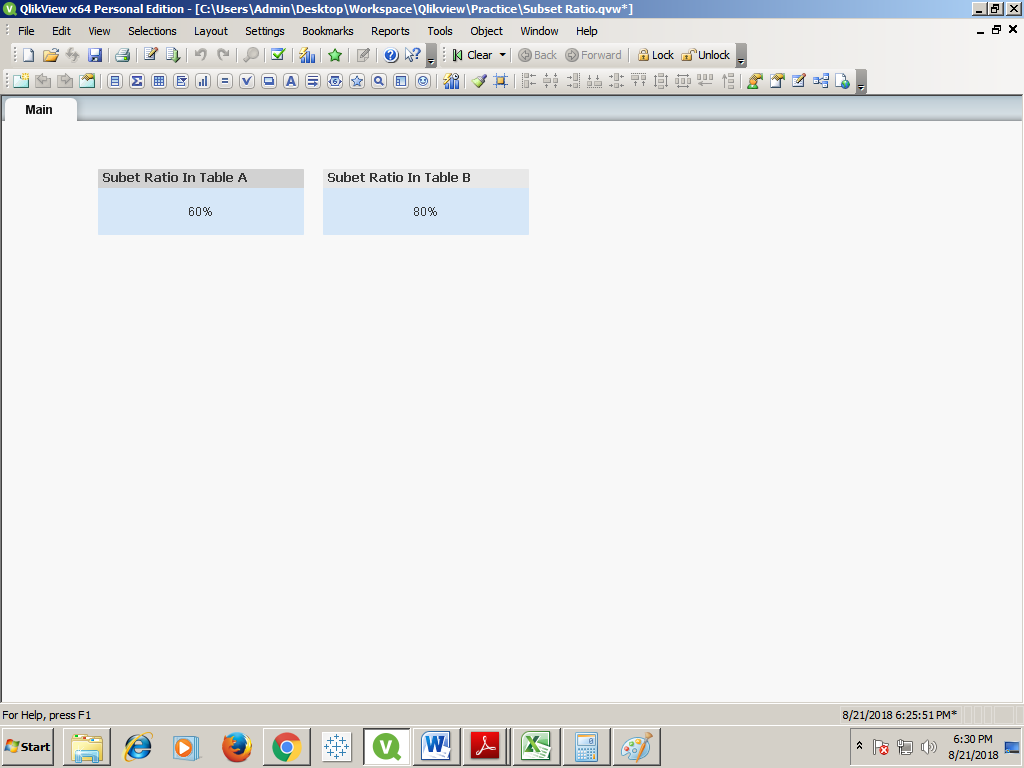Open Excel from the taskbar
1024x768 pixels.
[536, 746]
